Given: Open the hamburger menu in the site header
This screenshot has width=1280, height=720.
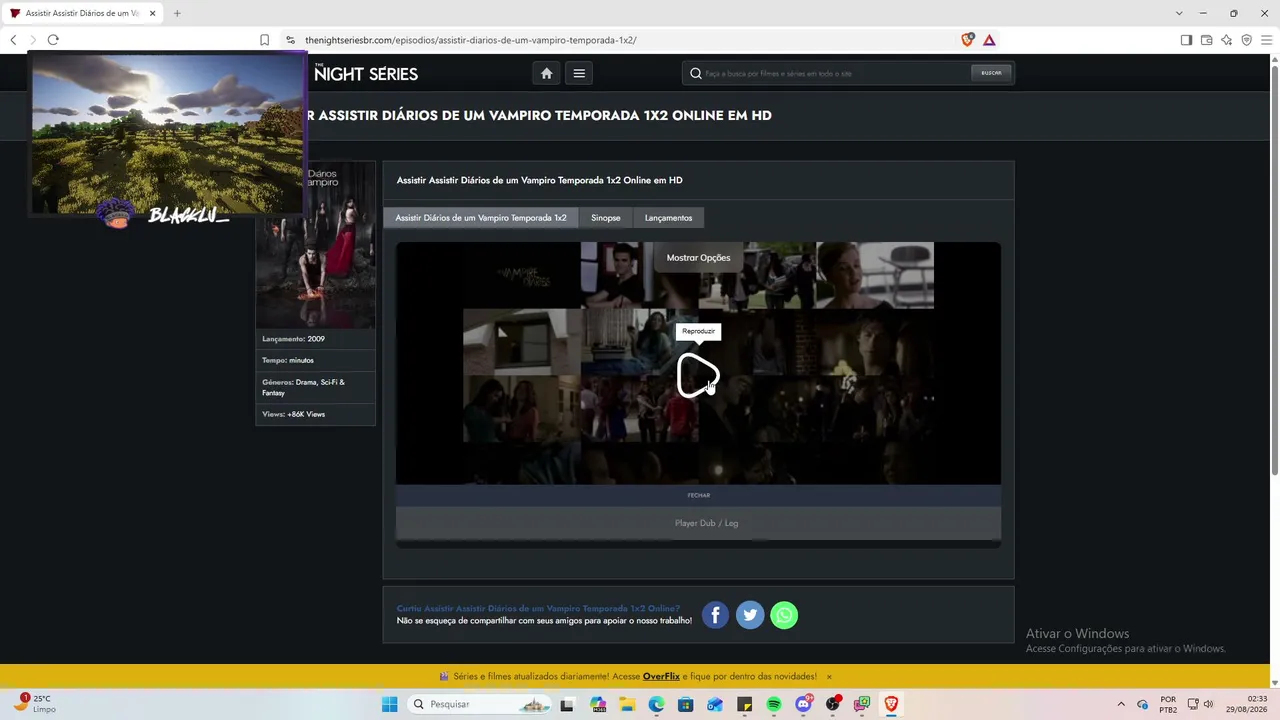Looking at the screenshot, I should [579, 73].
